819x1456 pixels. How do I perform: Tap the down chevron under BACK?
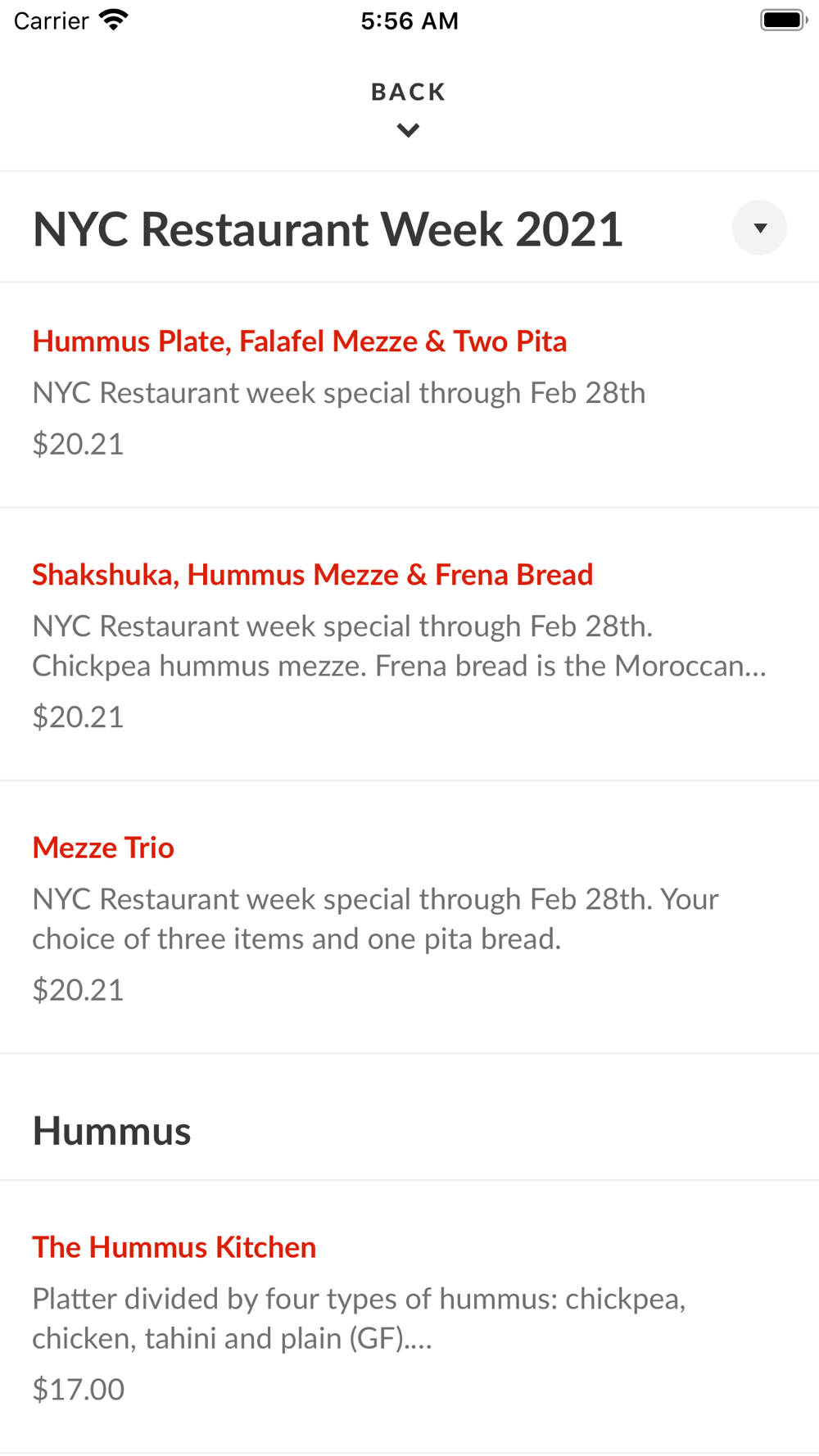pos(409,130)
